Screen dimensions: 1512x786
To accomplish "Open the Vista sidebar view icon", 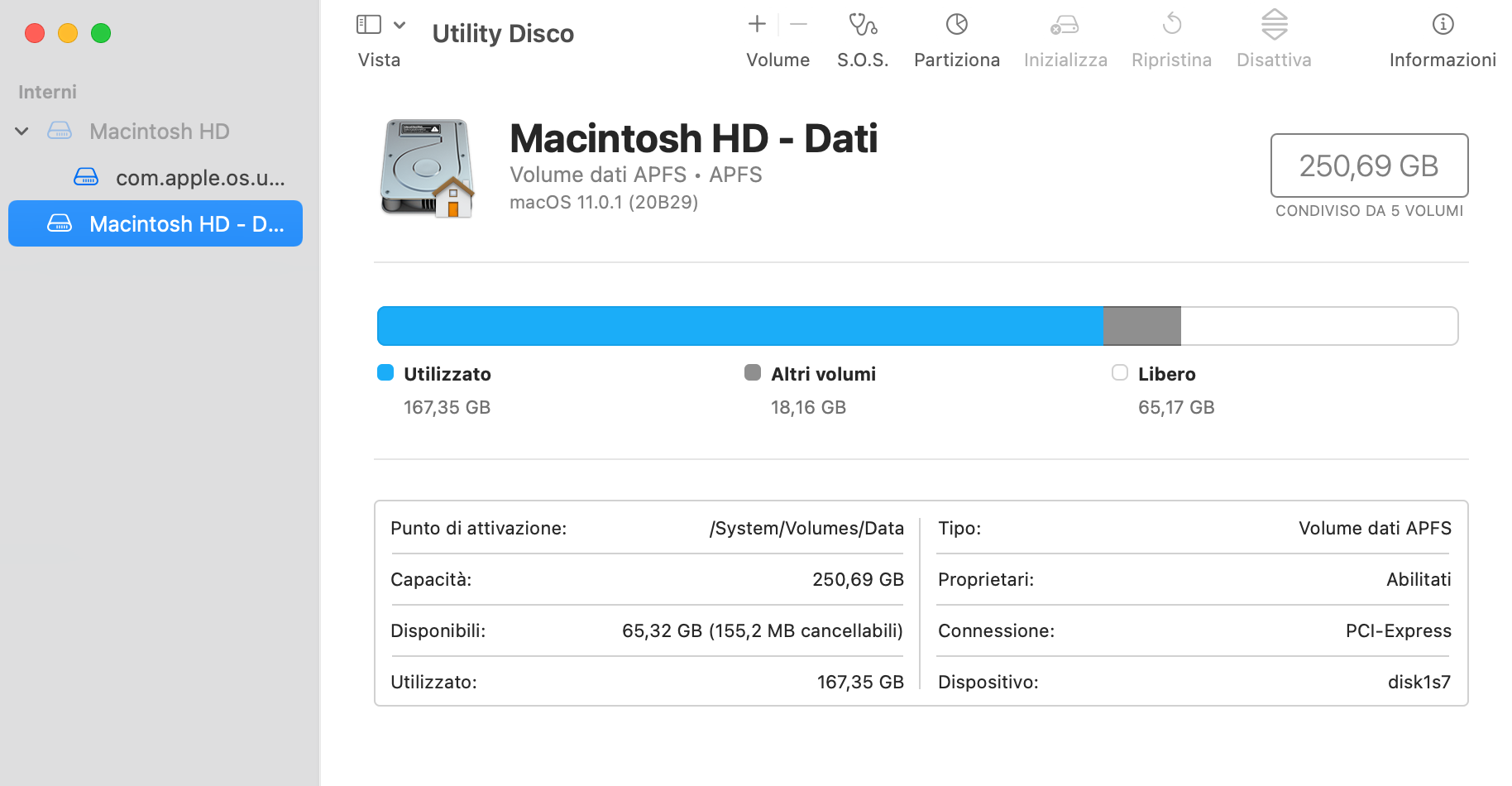I will tap(368, 25).
